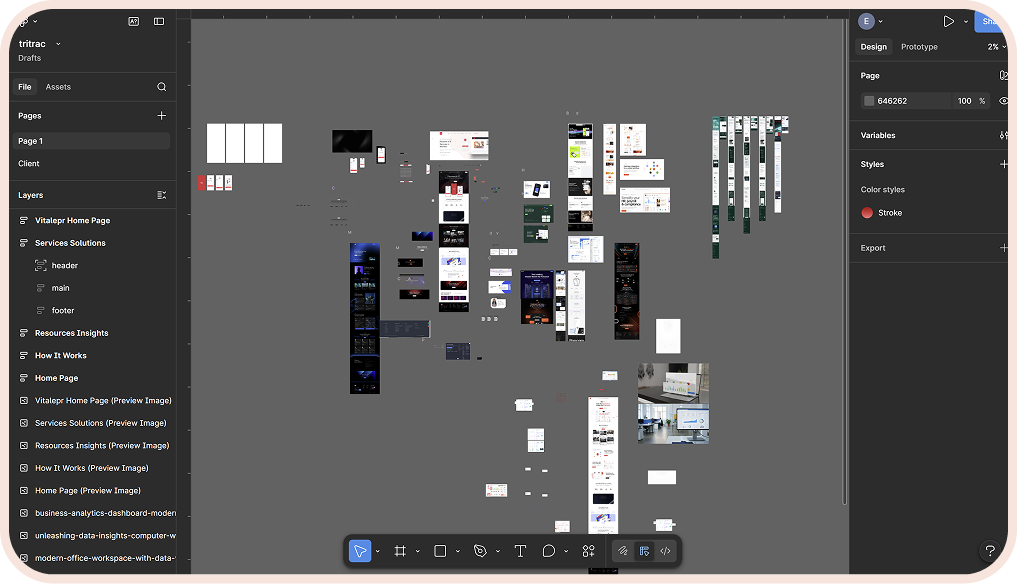Viewport: 1017px width, 584px height.
Task: Select the Frame tool
Action: [x=399, y=551]
